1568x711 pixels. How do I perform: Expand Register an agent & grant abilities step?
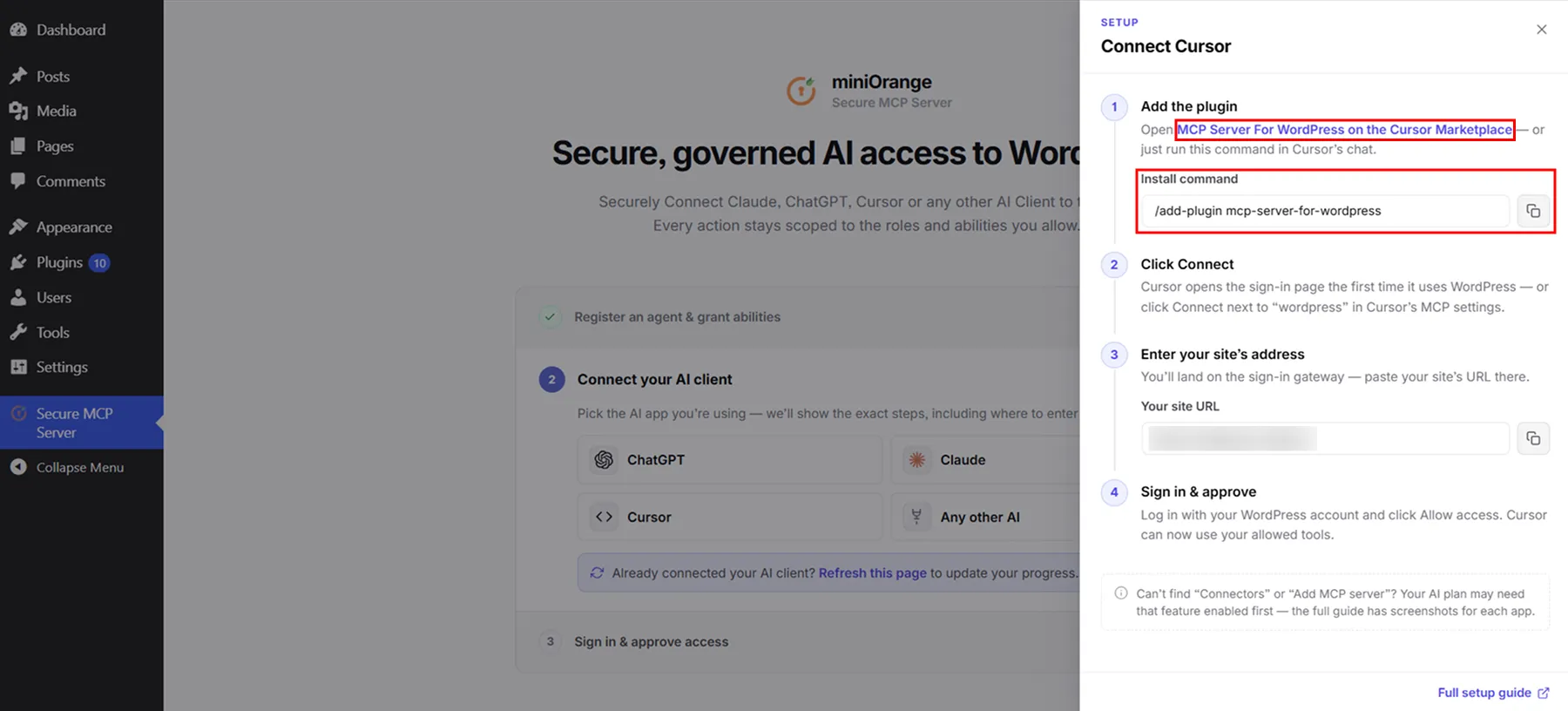click(797, 317)
